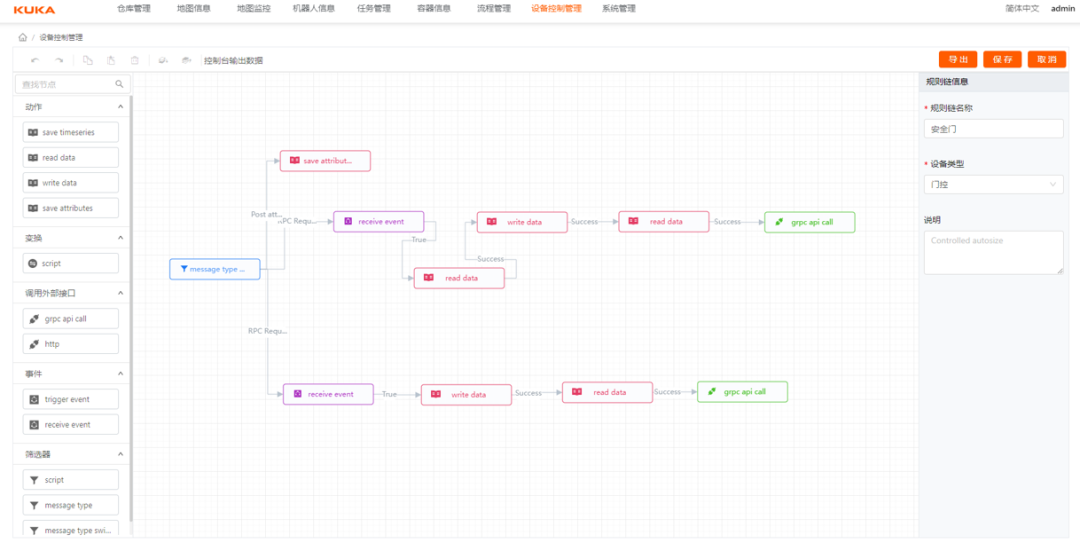Collapse the 调用外部接口 section
Image resolution: width=1080 pixels, height=543 pixels.
[120, 293]
